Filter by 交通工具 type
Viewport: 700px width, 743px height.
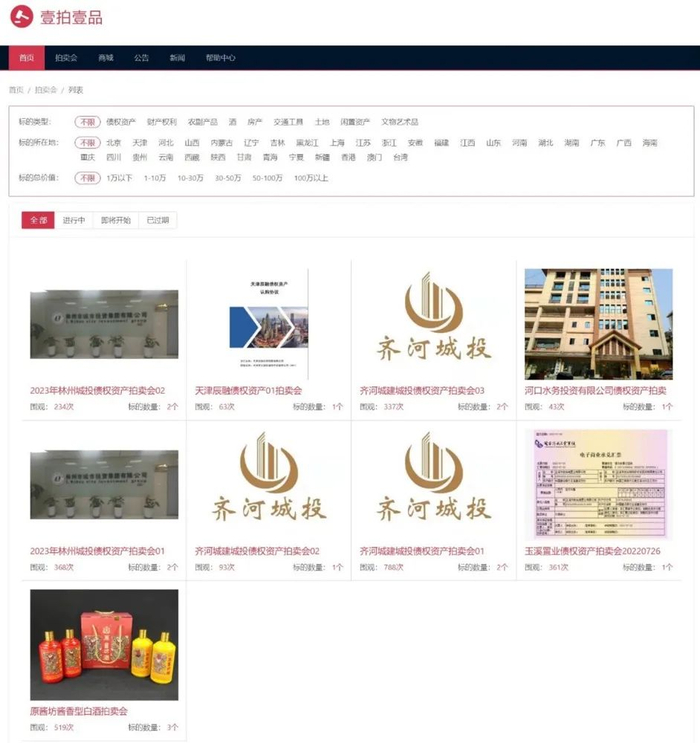(x=288, y=122)
